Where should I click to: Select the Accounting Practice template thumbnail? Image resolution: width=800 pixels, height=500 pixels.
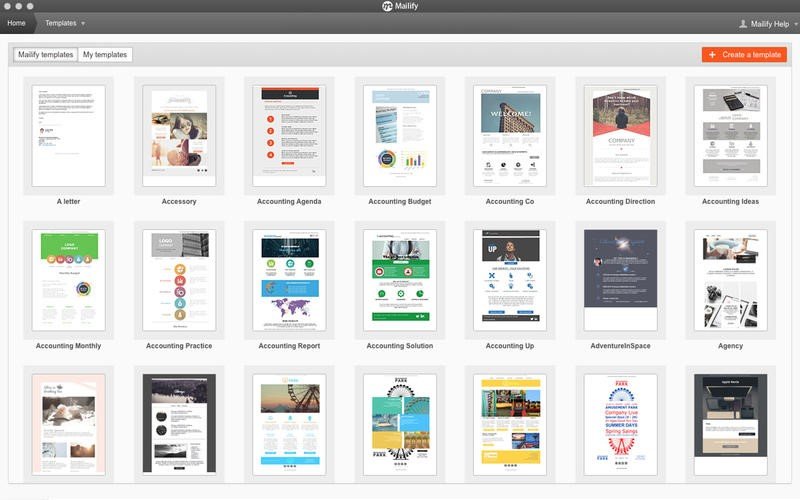click(179, 280)
